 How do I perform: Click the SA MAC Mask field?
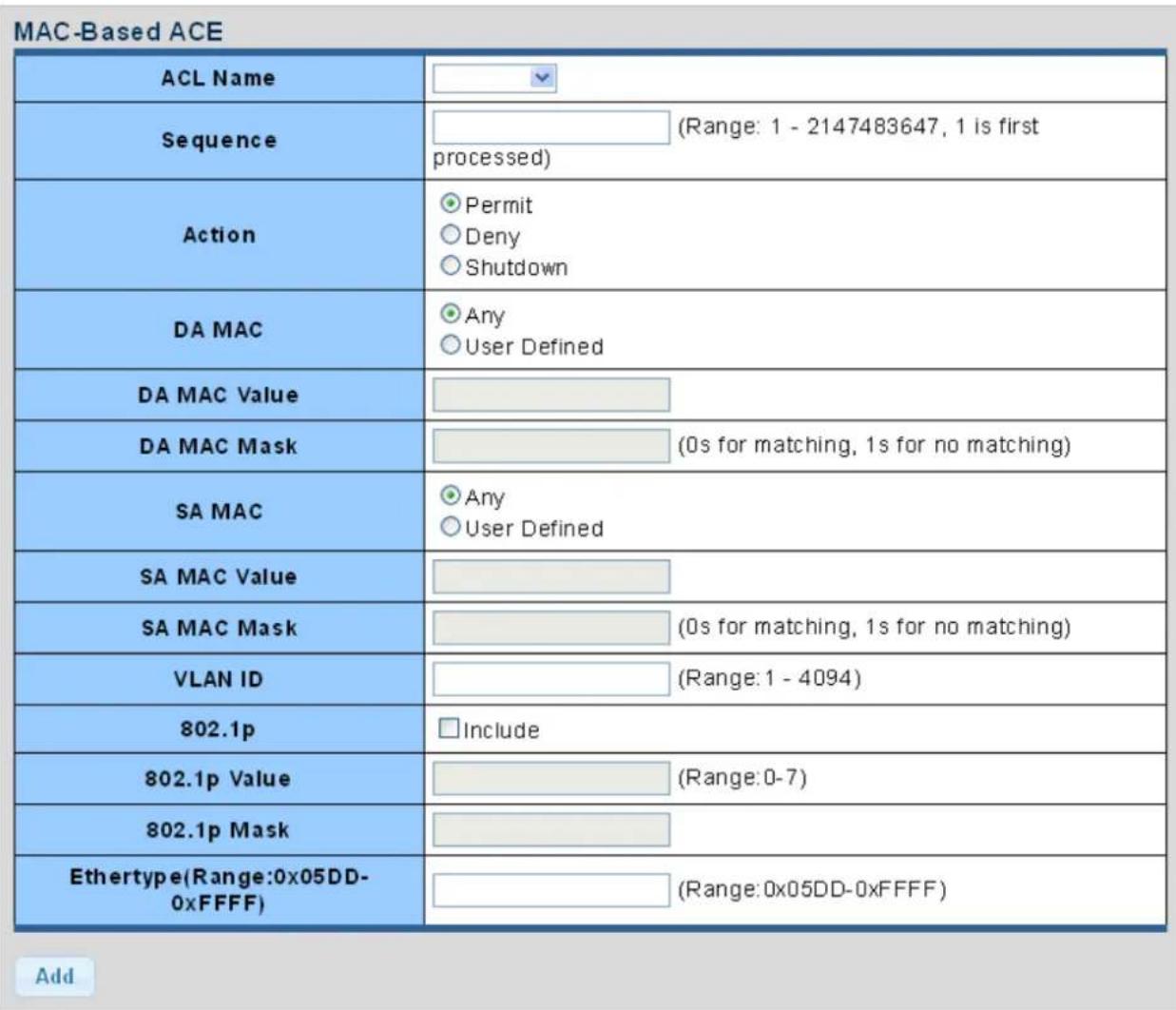551,628
